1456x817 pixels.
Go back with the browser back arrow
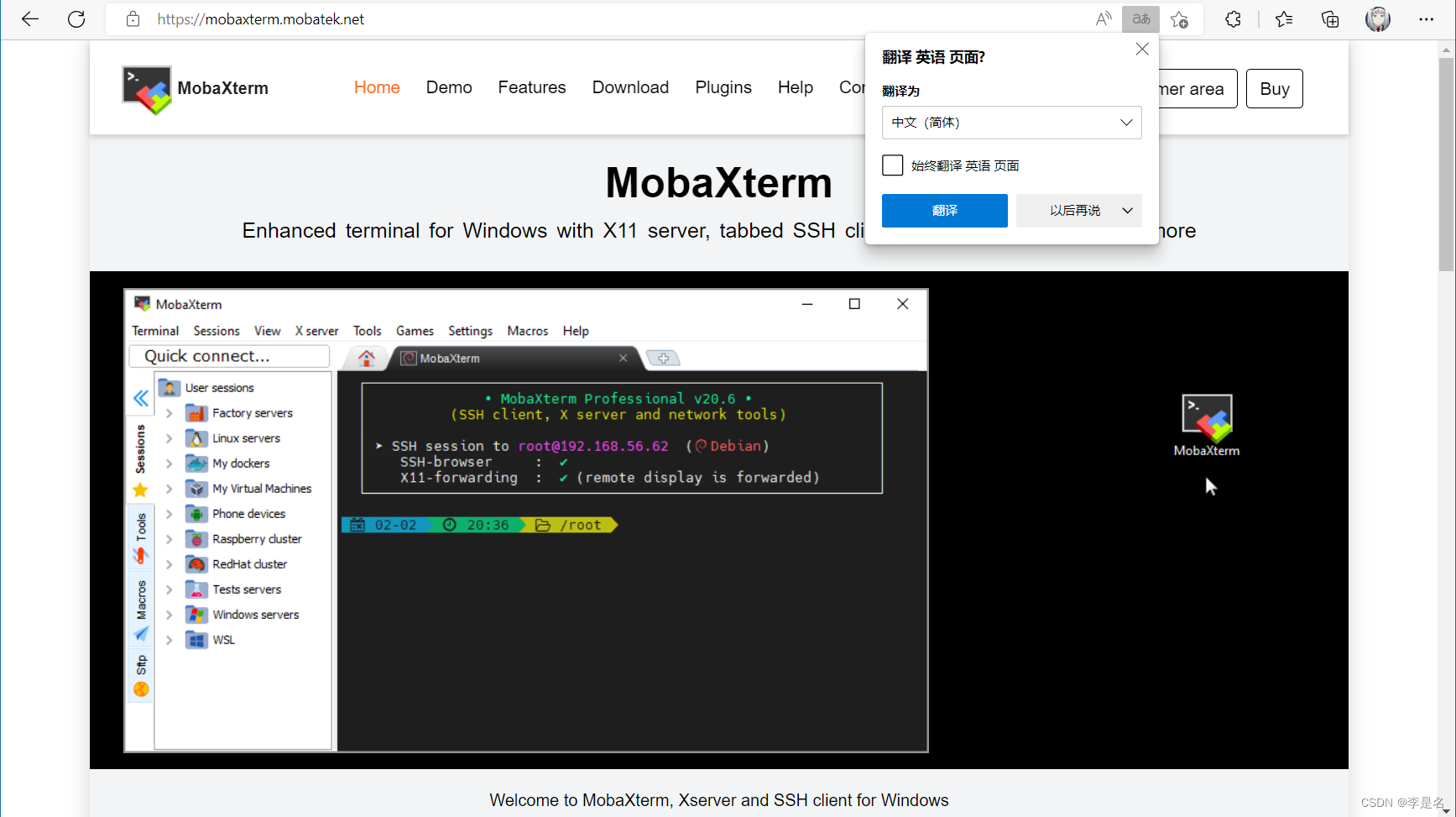click(30, 19)
